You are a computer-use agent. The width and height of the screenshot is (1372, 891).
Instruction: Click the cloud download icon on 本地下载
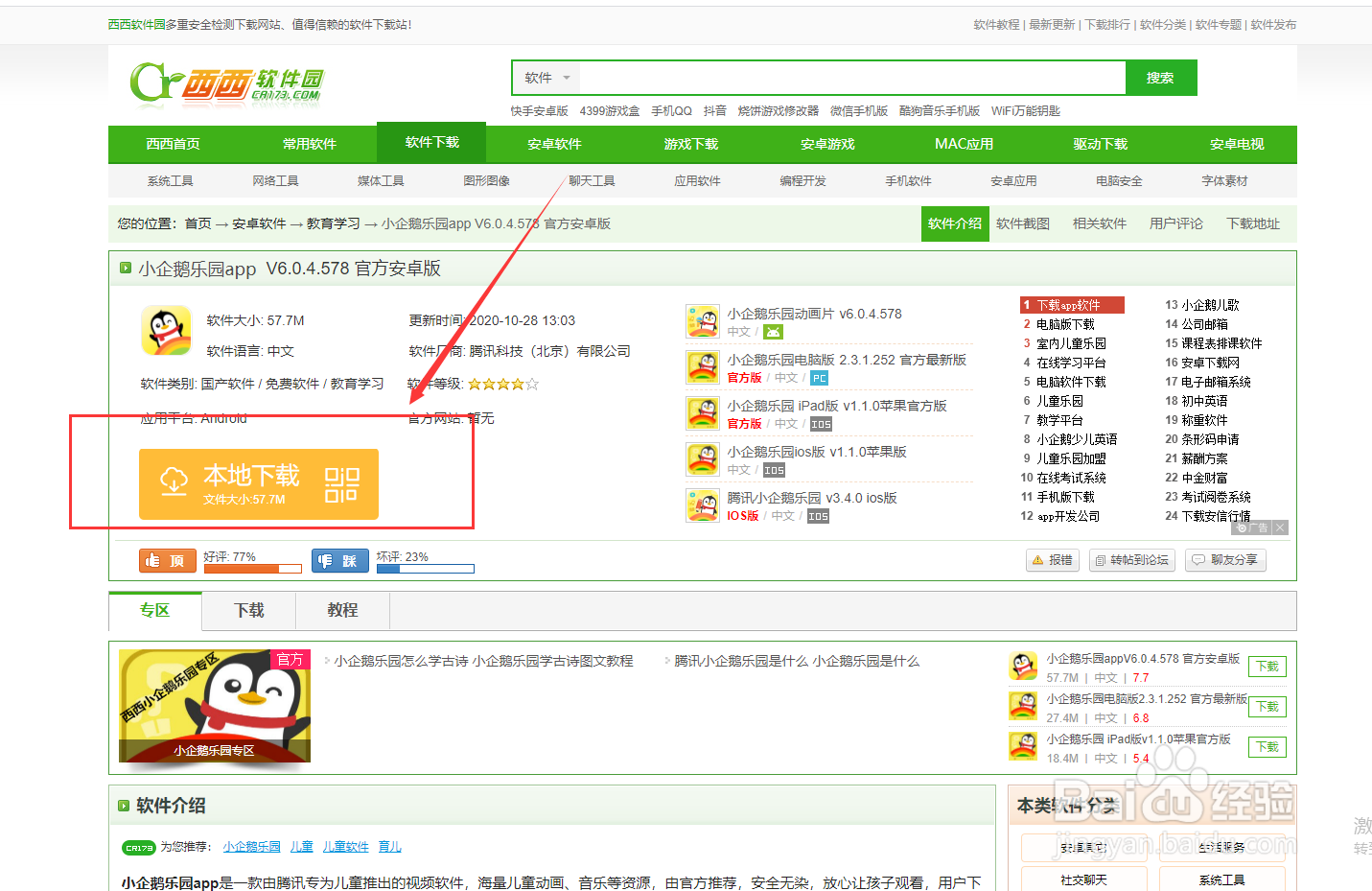pos(174,481)
